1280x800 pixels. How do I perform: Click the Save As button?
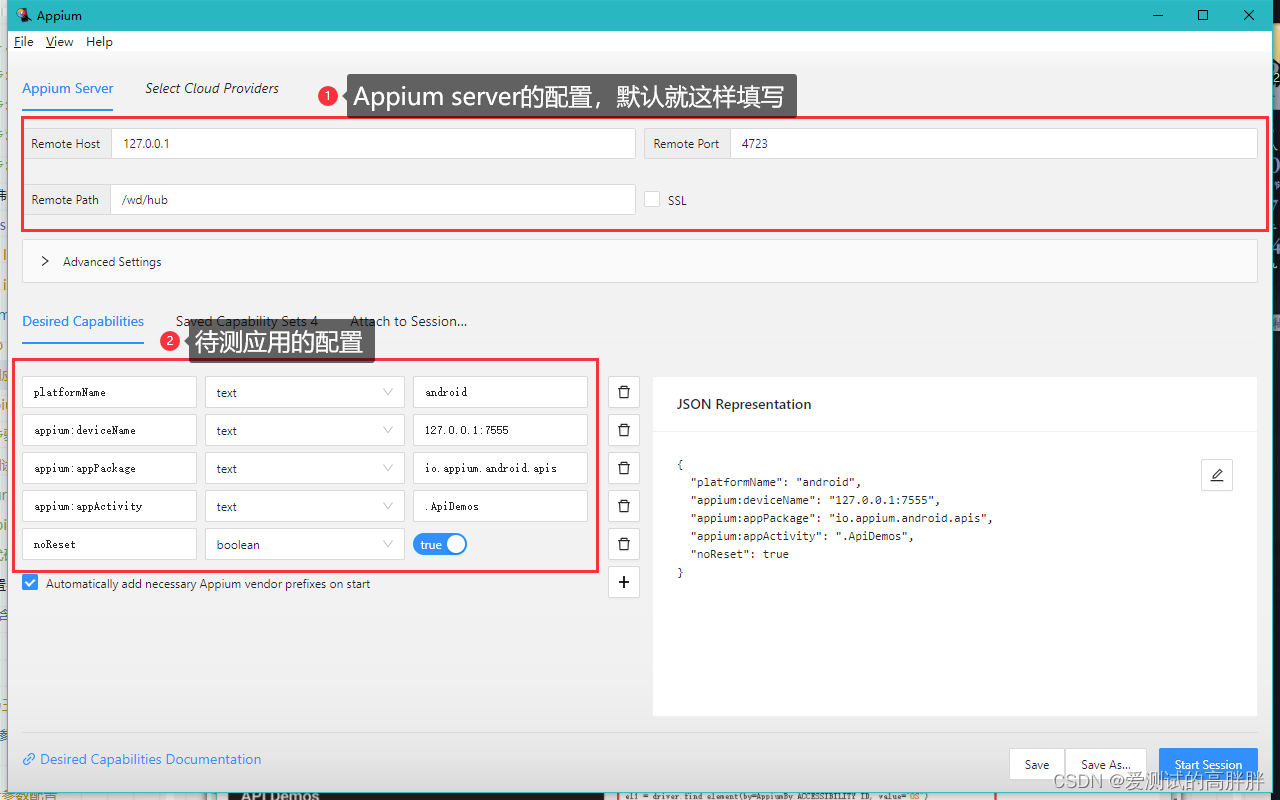pos(1106,764)
